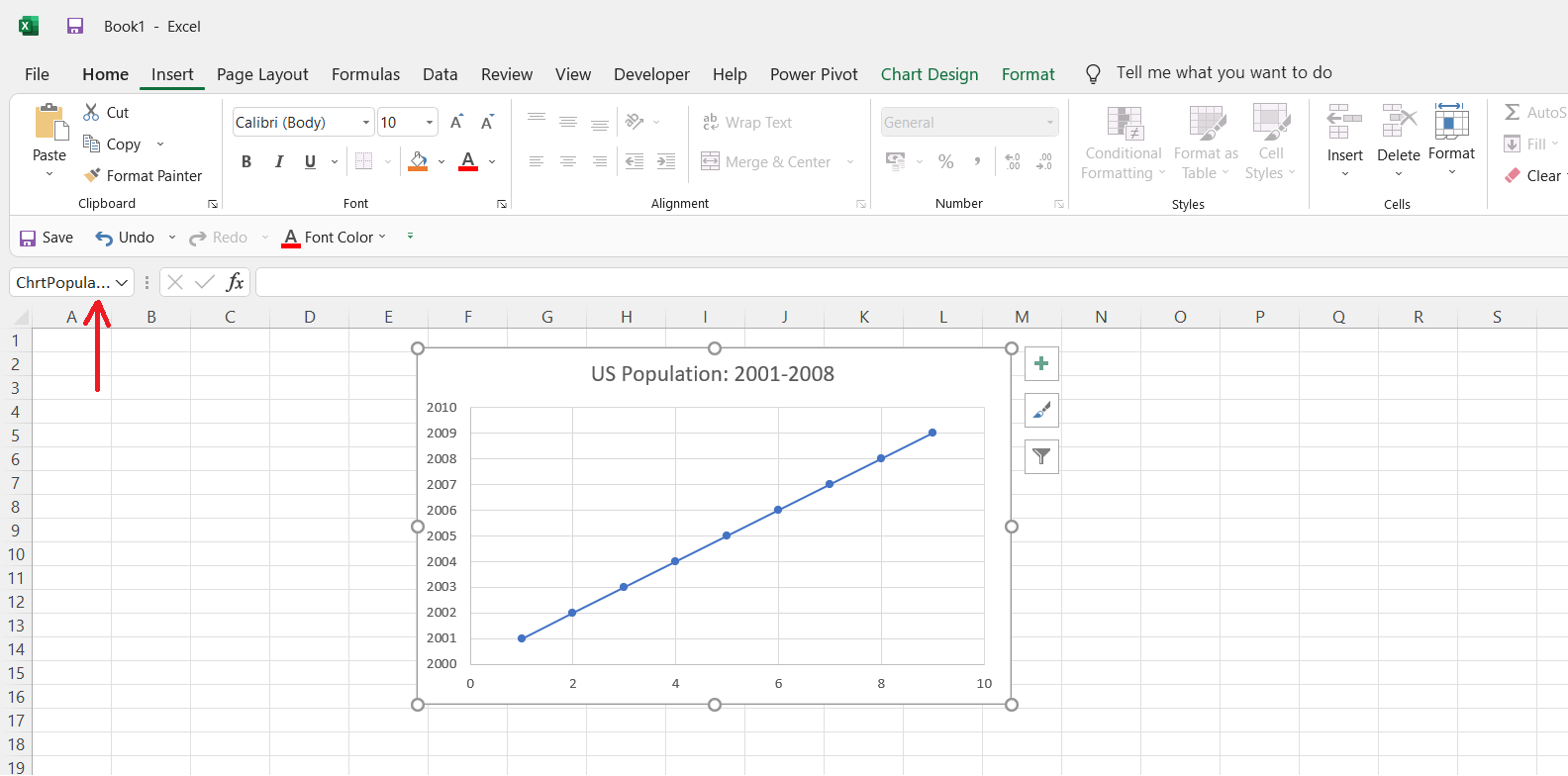
Task: Click the Format Painter brush
Action: [x=93, y=175]
